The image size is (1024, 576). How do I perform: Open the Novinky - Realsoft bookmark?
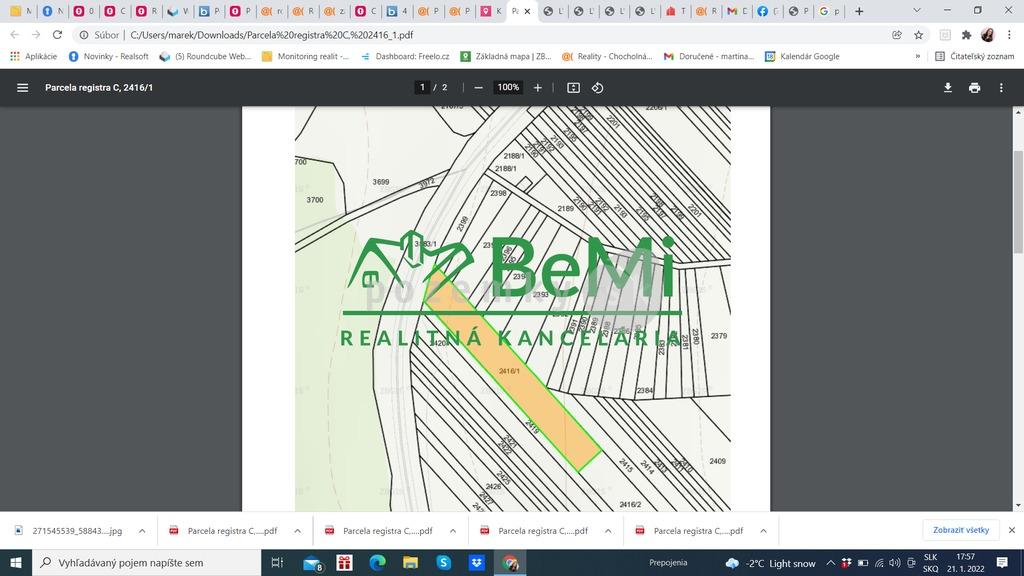[109, 56]
